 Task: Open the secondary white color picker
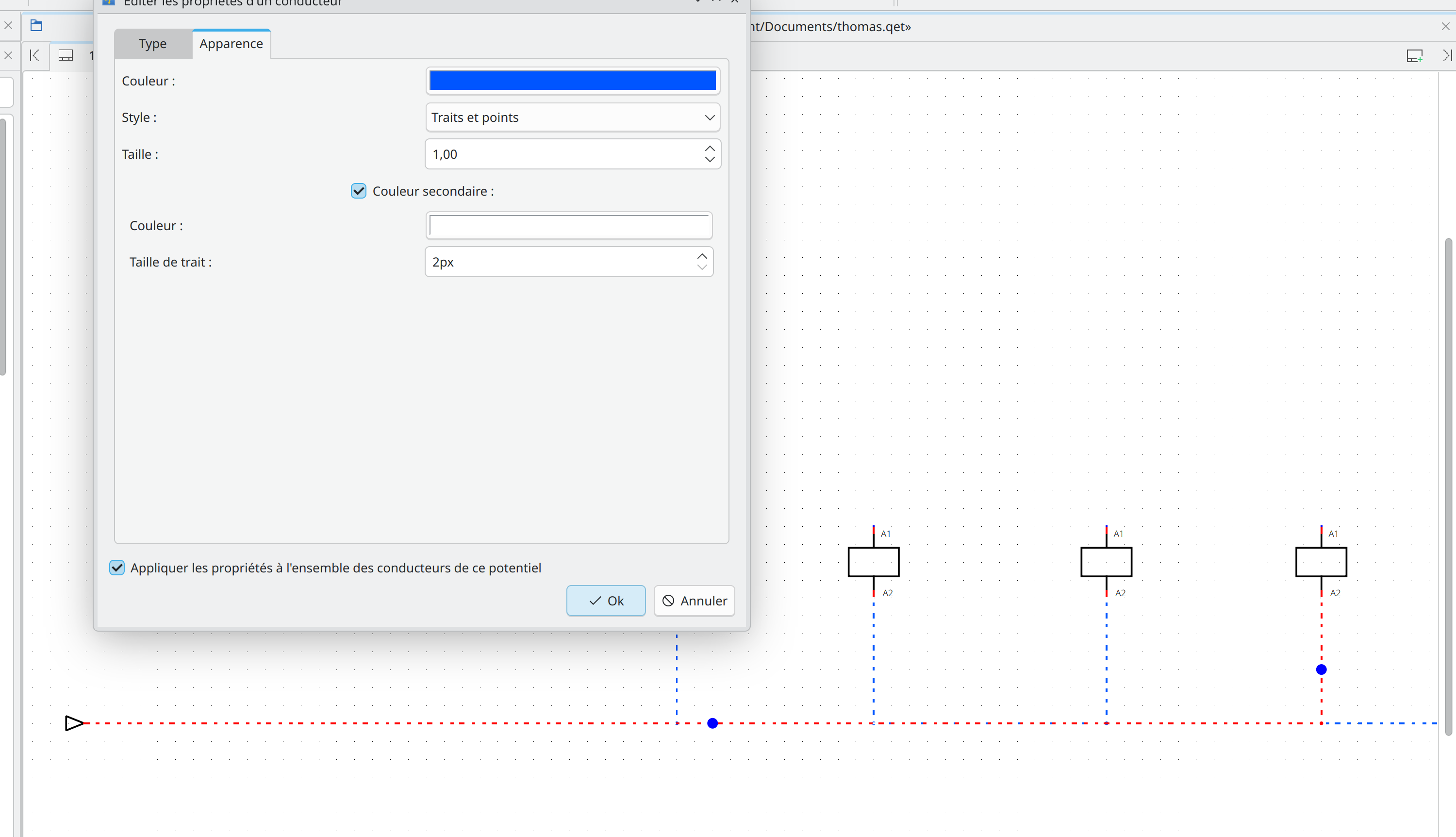pyautogui.click(x=569, y=225)
